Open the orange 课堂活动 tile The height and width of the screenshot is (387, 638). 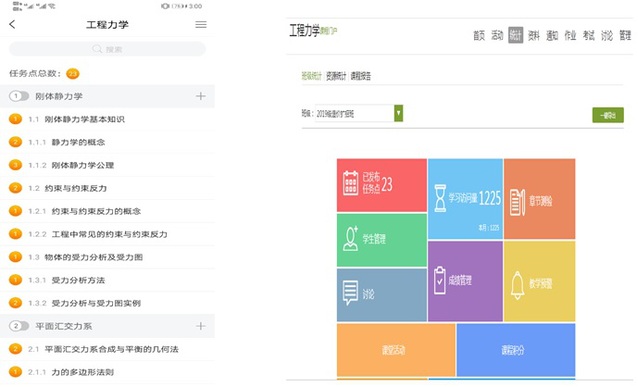(x=396, y=350)
